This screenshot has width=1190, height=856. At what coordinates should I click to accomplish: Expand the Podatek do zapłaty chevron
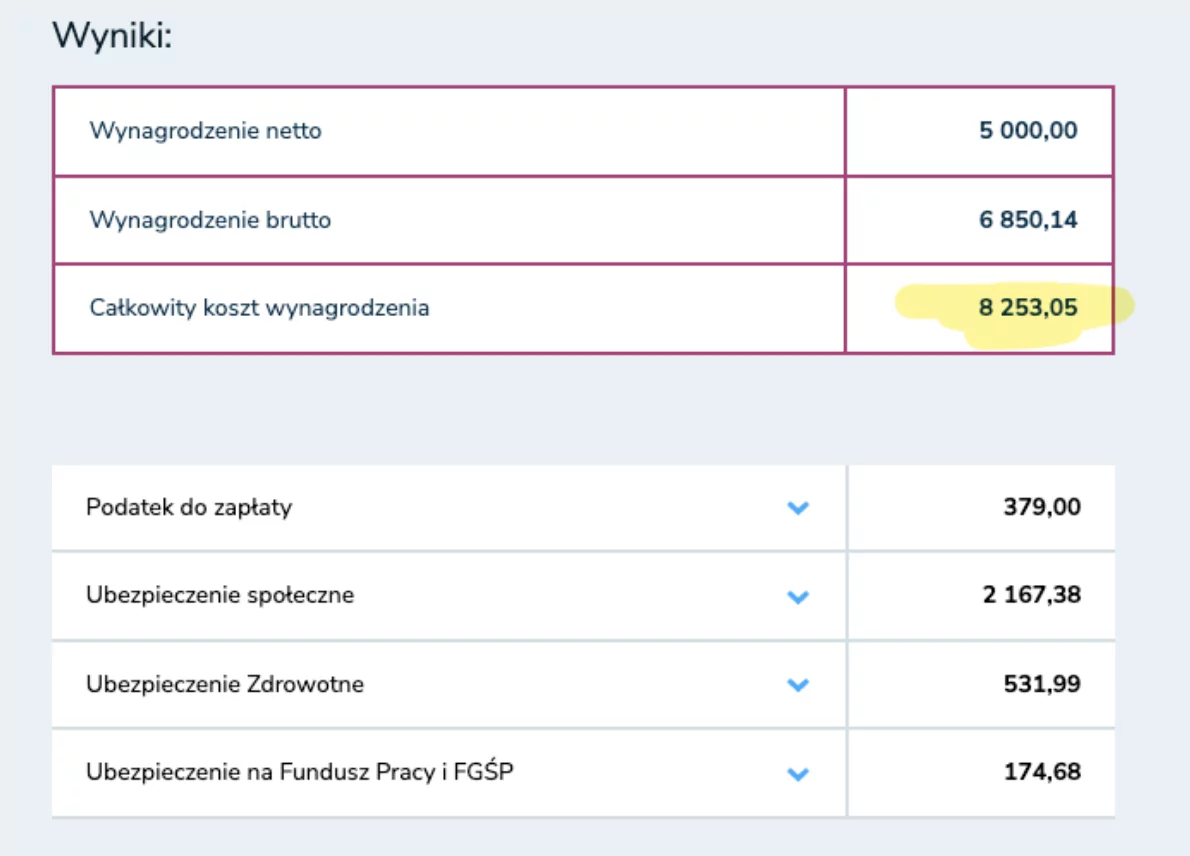798,508
